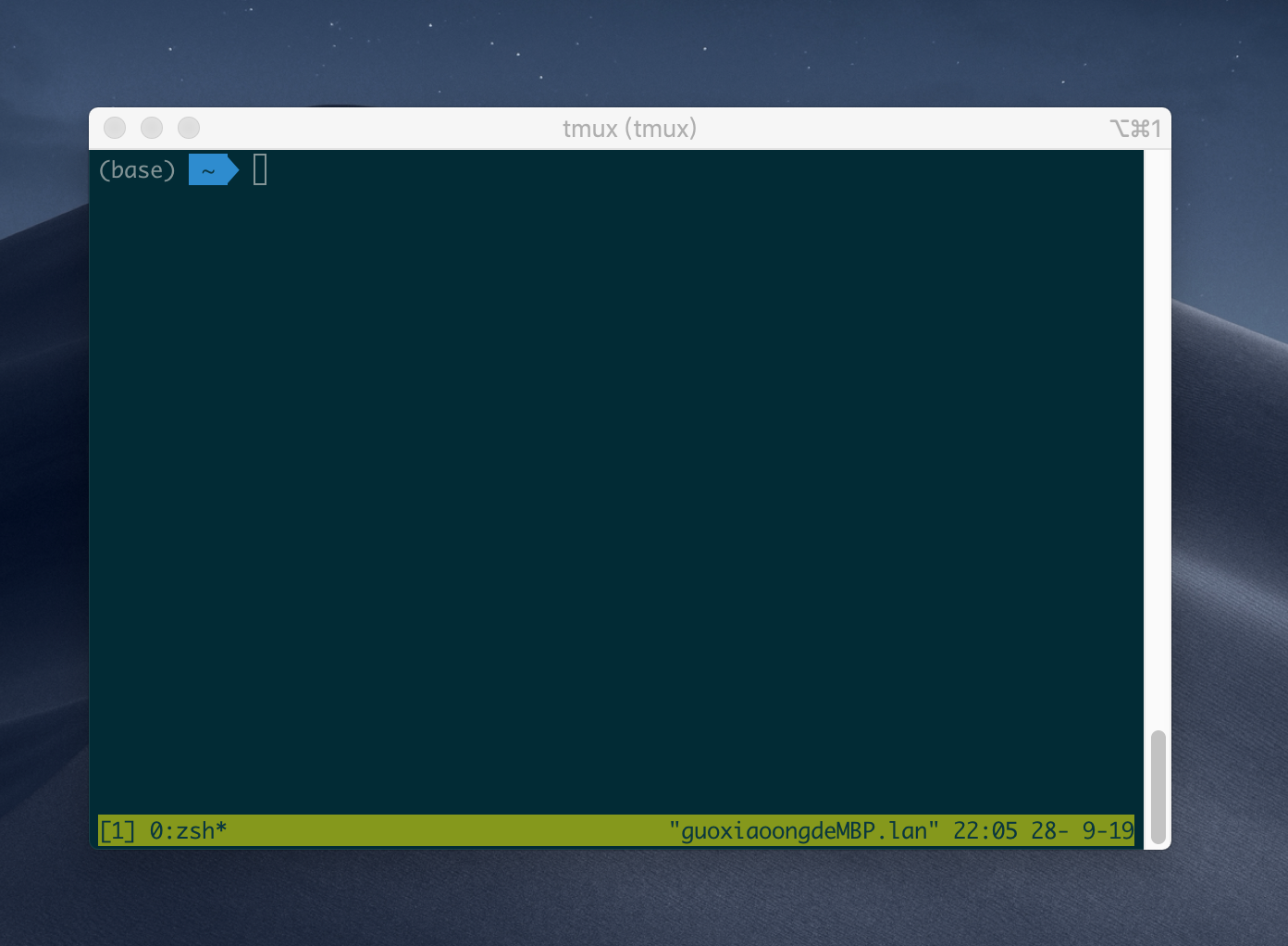Click the ⌥⌘1 shortcut indicator in title bar
1288x946 pixels.
pos(1135,129)
